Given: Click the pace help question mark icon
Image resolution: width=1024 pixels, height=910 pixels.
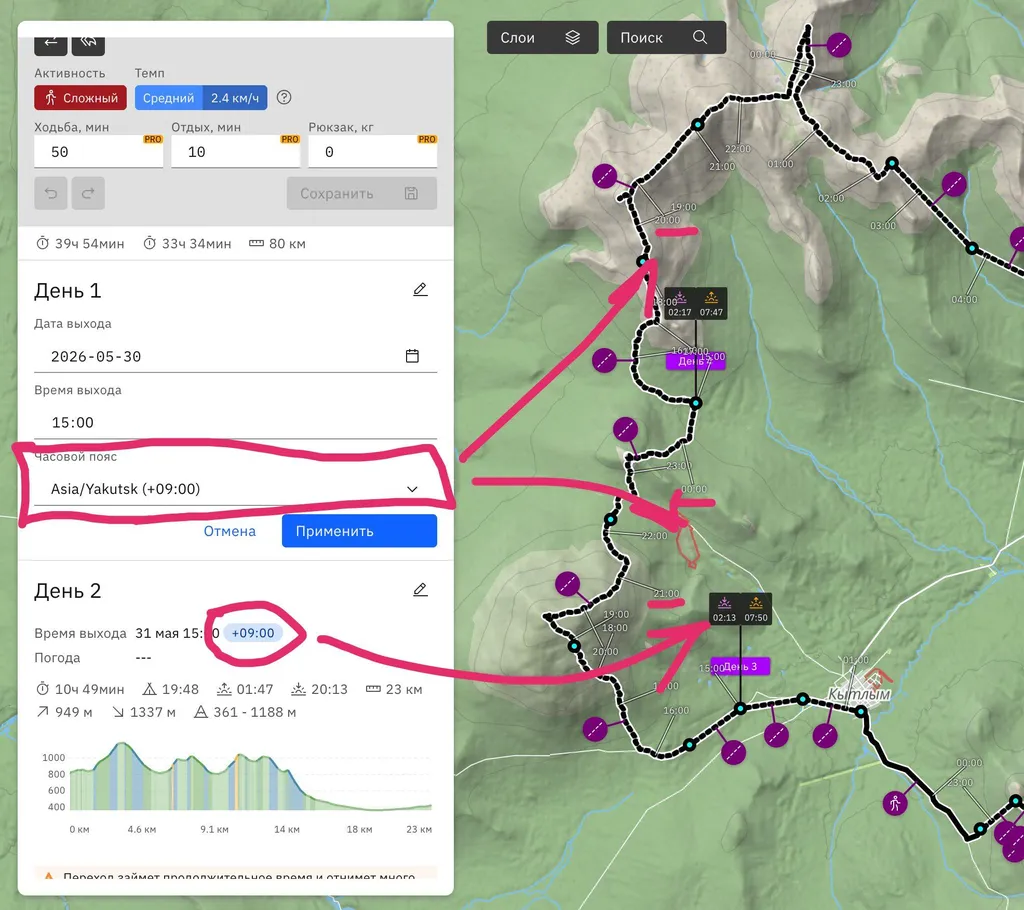Looking at the screenshot, I should click(x=284, y=98).
